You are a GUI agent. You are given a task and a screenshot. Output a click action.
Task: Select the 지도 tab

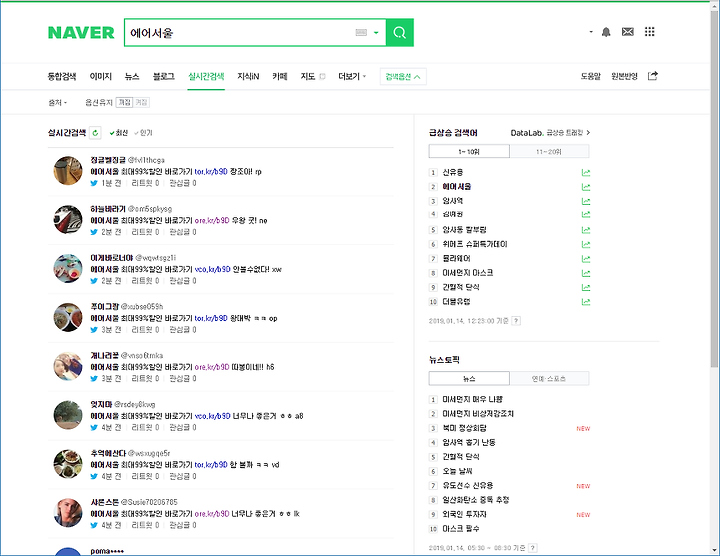coord(308,76)
